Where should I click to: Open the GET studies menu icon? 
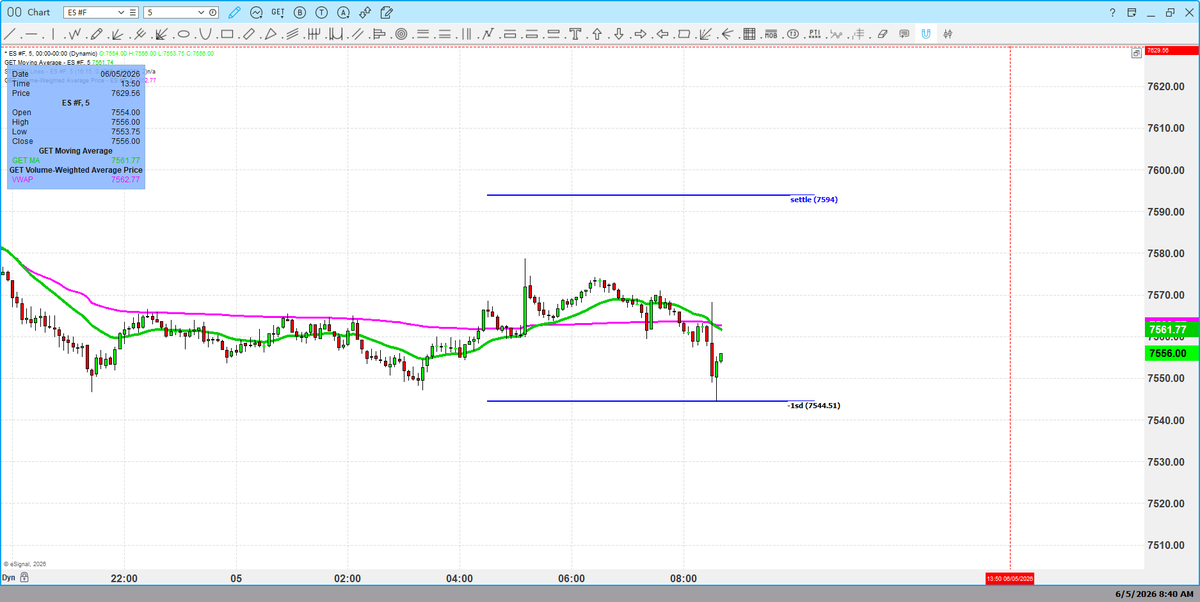(x=277, y=12)
